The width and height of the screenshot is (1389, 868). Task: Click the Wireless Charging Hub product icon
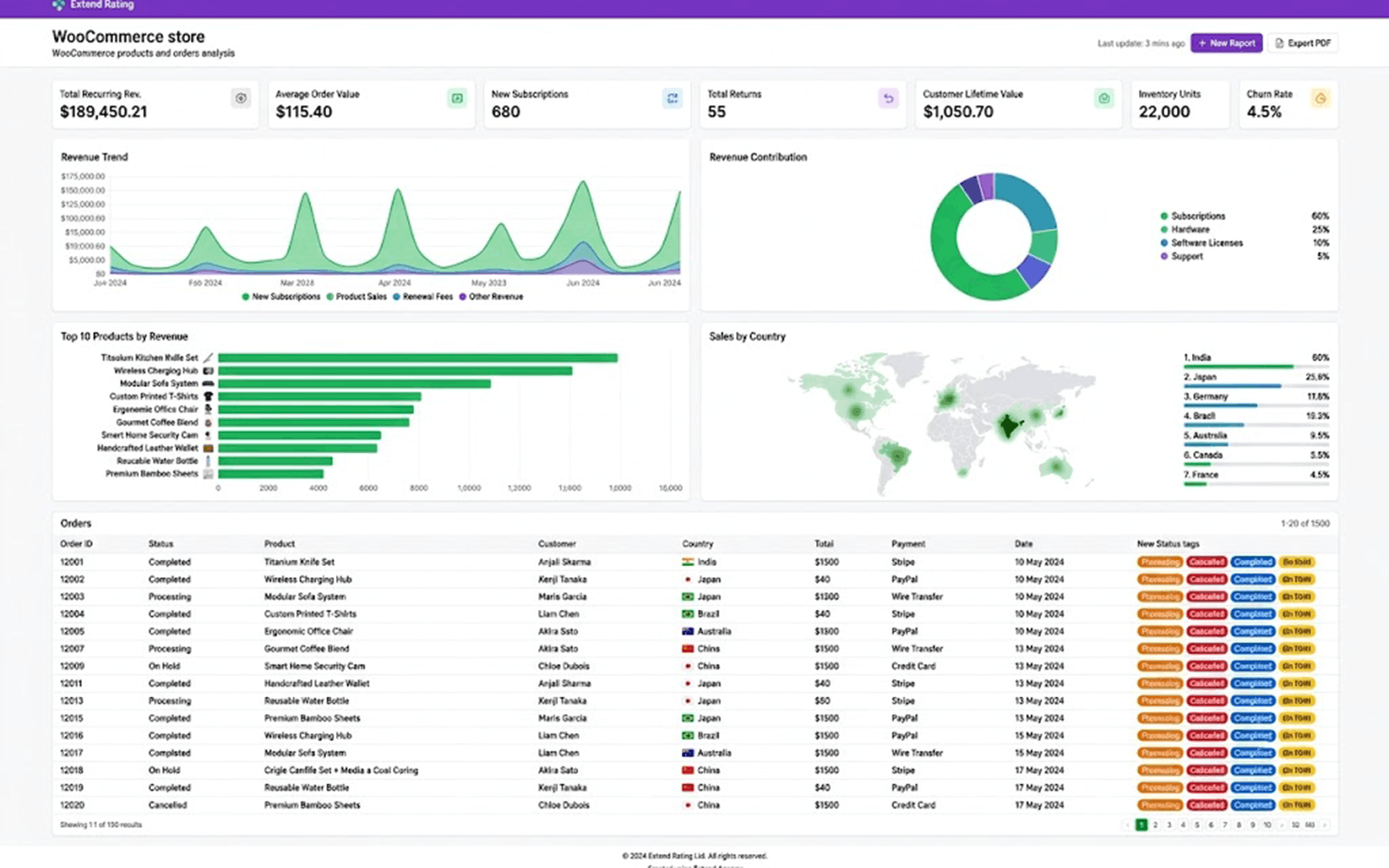click(208, 371)
